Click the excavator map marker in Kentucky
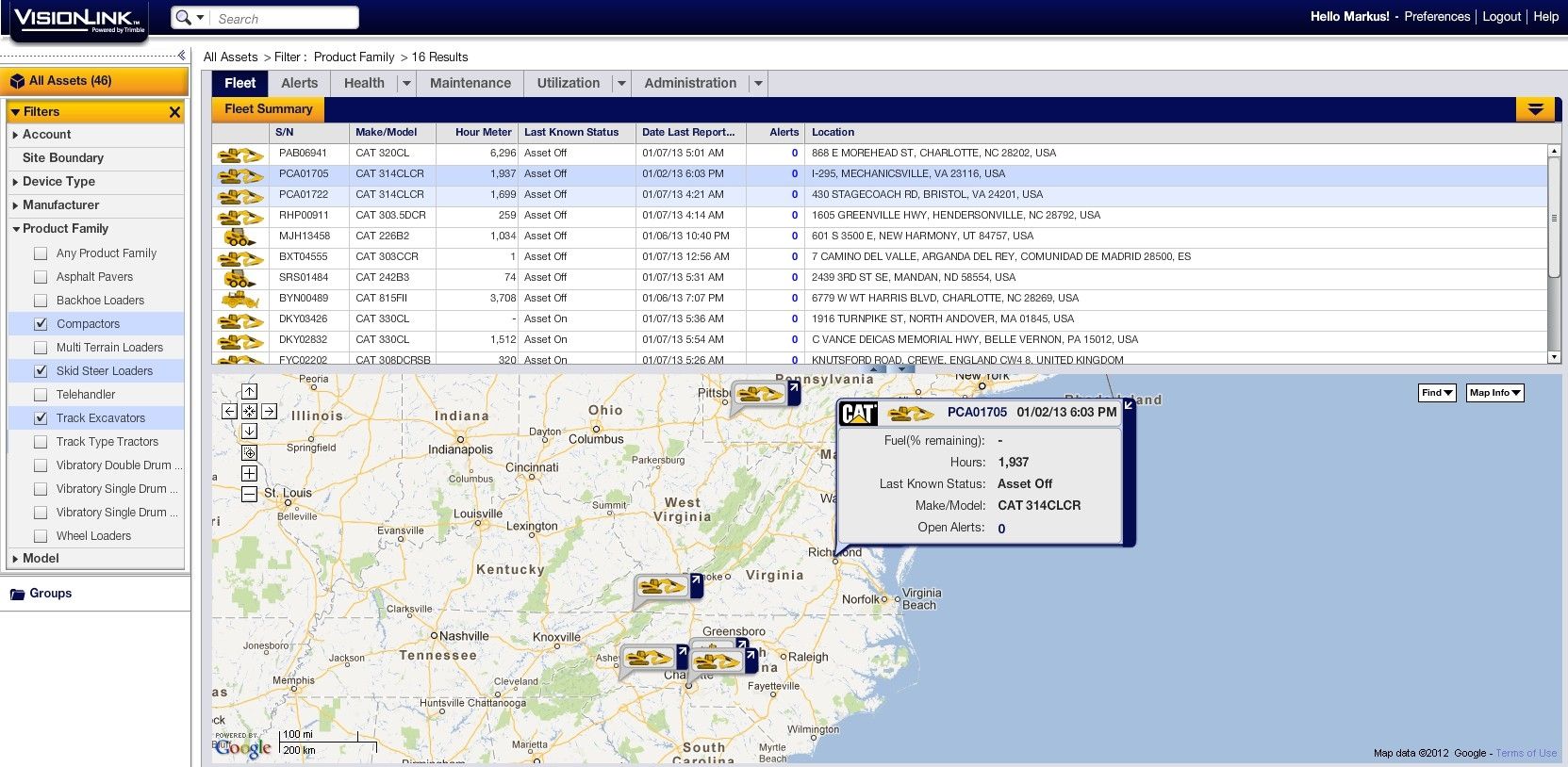Image resolution: width=1568 pixels, height=767 pixels. pyautogui.click(x=661, y=587)
